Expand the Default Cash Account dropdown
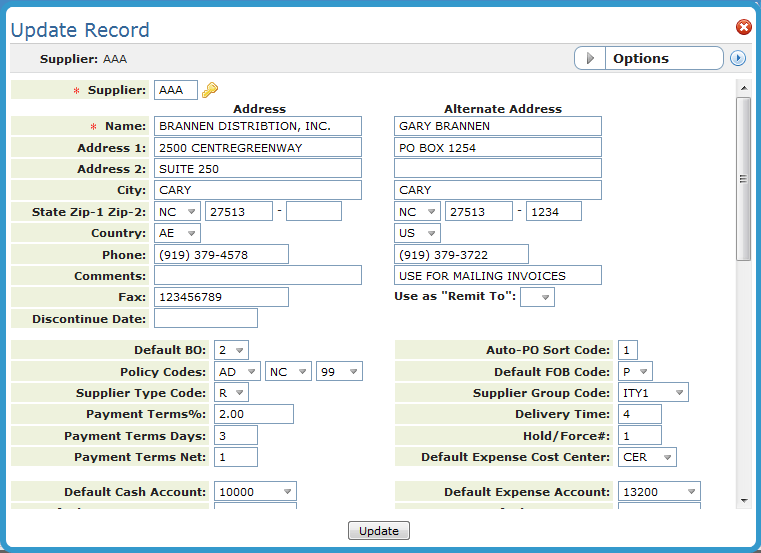This screenshot has height=553, width=761. pos(255,491)
